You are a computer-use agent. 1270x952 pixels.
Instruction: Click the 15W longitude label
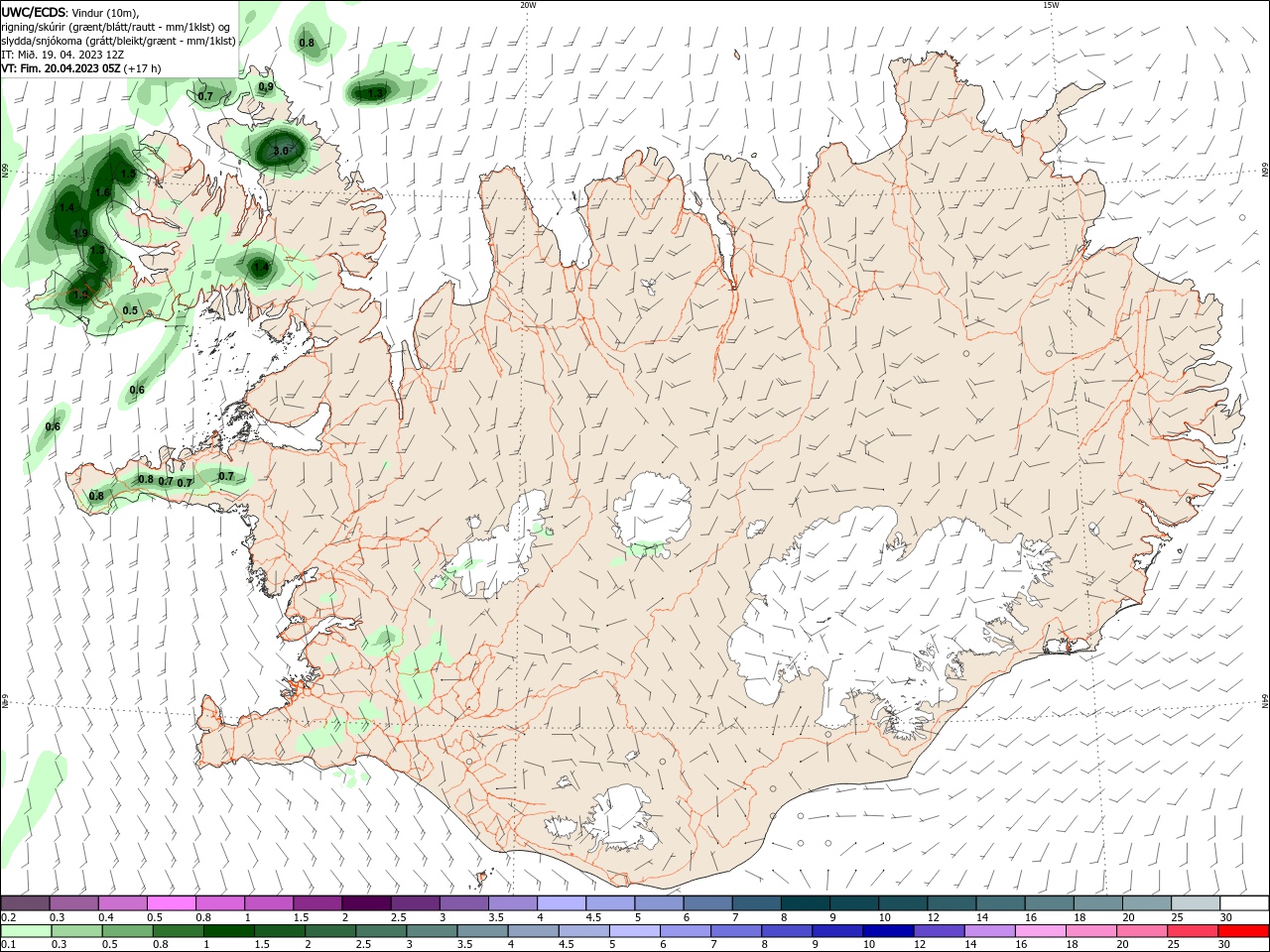tap(1051, 5)
